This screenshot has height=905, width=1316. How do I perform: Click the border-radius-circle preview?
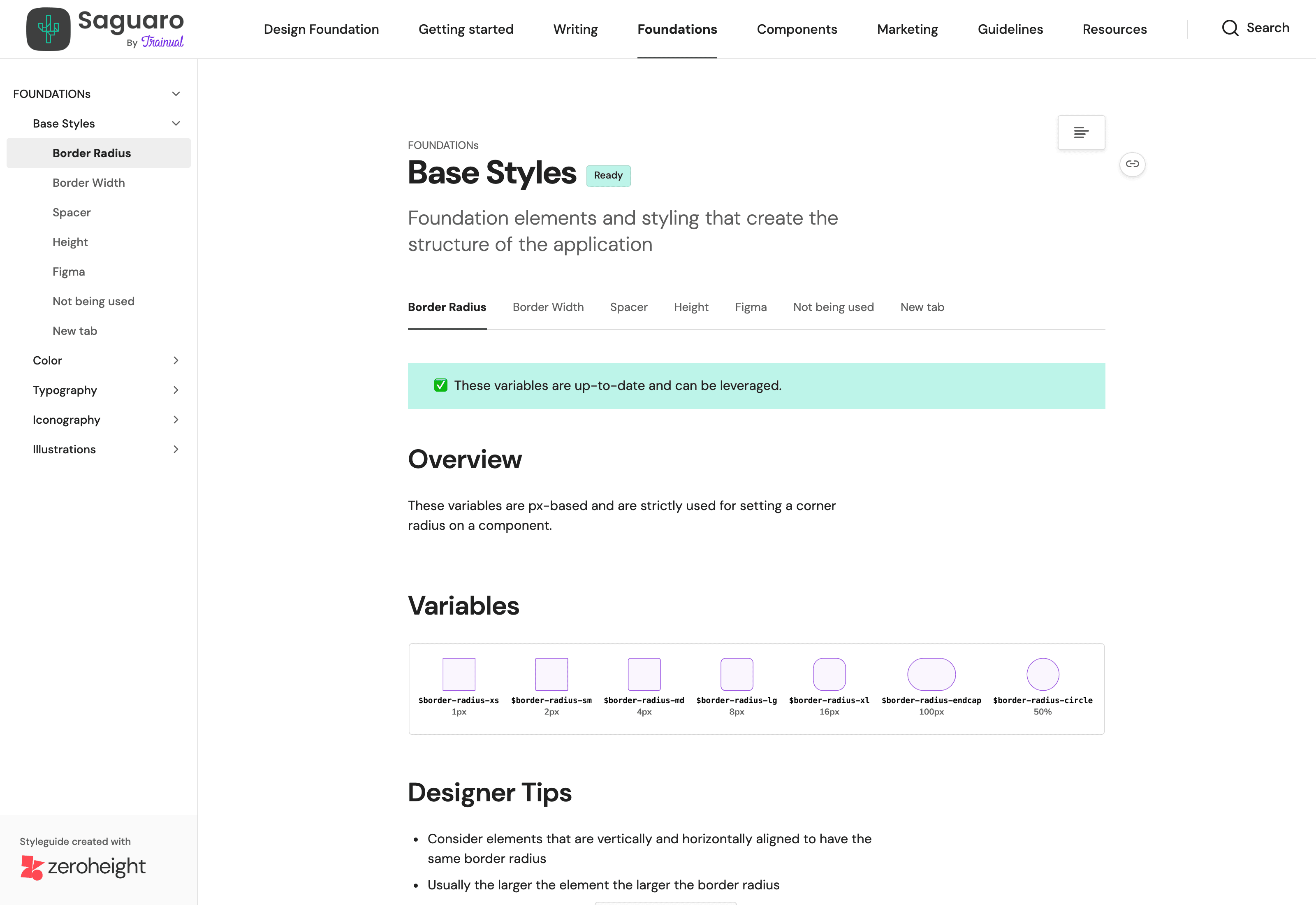[1042, 674]
